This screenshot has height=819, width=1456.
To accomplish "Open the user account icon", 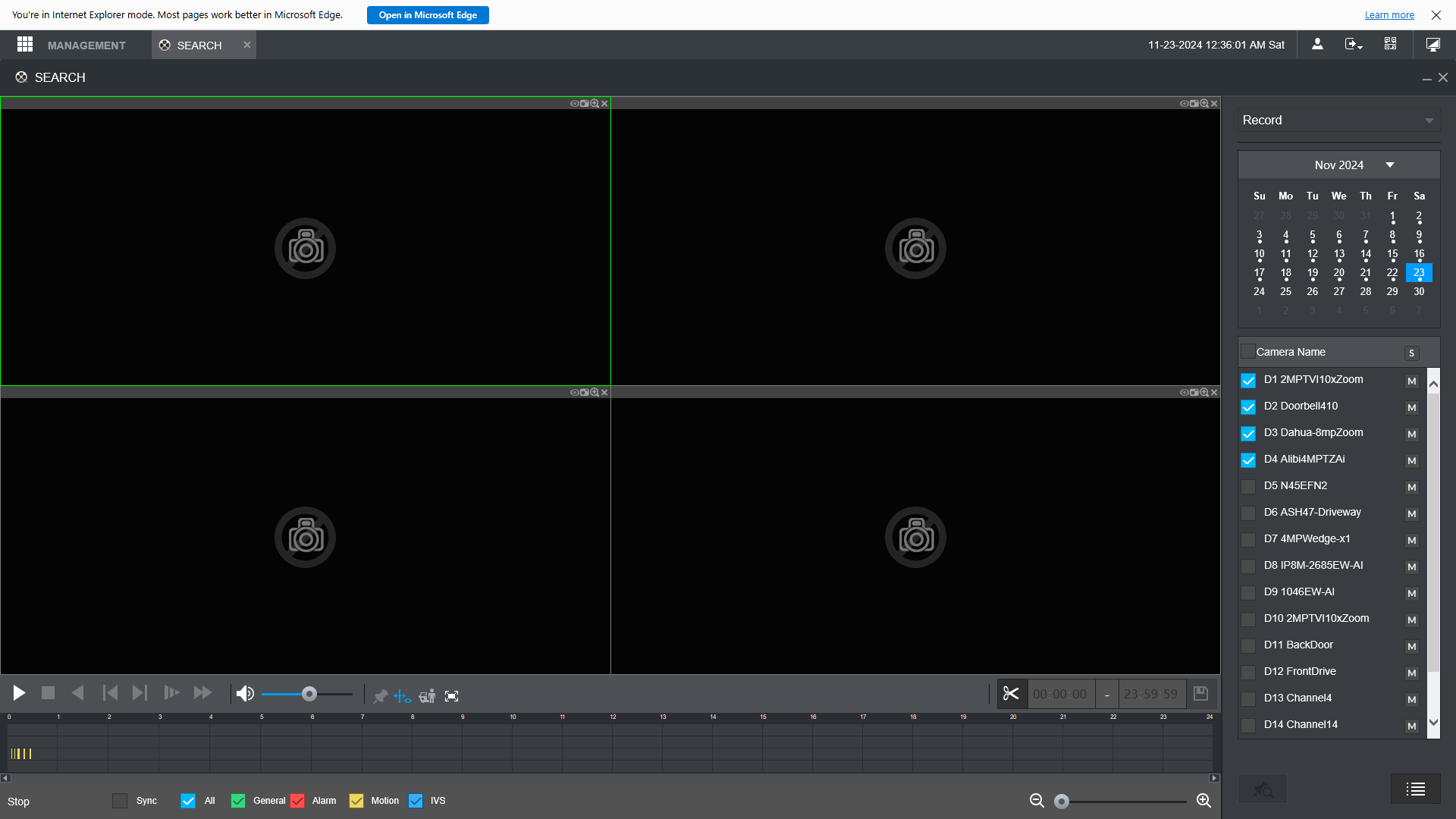I will (x=1317, y=45).
